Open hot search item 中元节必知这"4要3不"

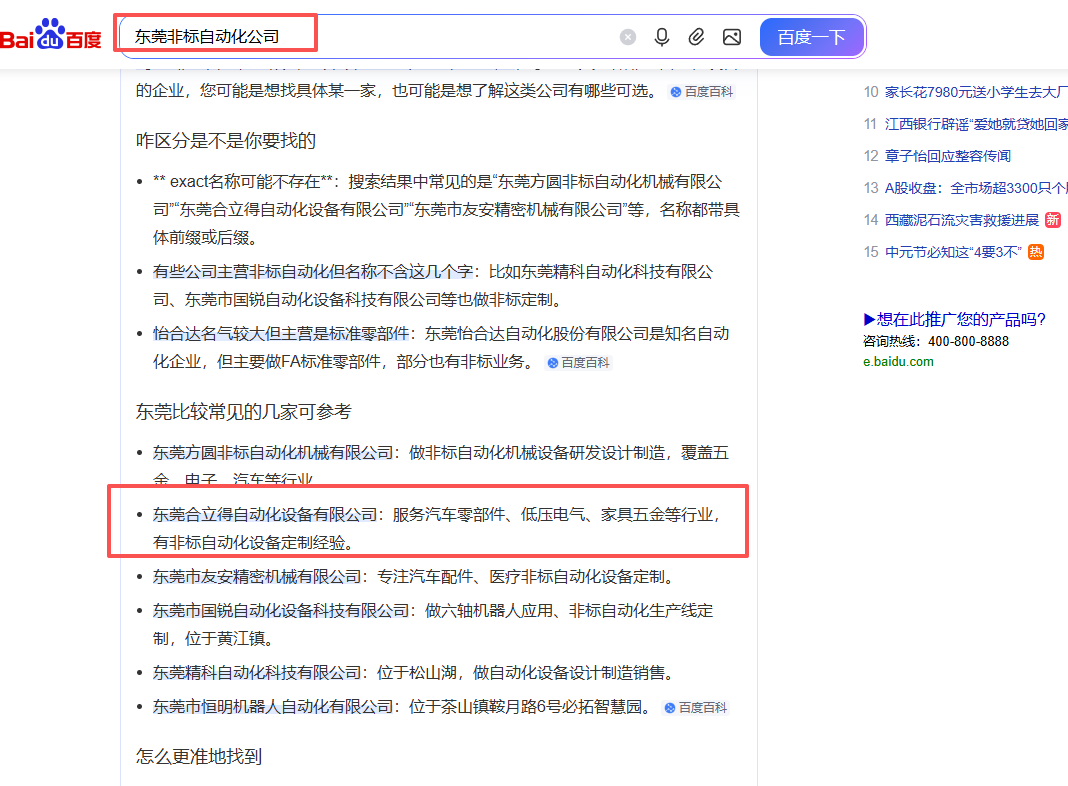tap(953, 252)
